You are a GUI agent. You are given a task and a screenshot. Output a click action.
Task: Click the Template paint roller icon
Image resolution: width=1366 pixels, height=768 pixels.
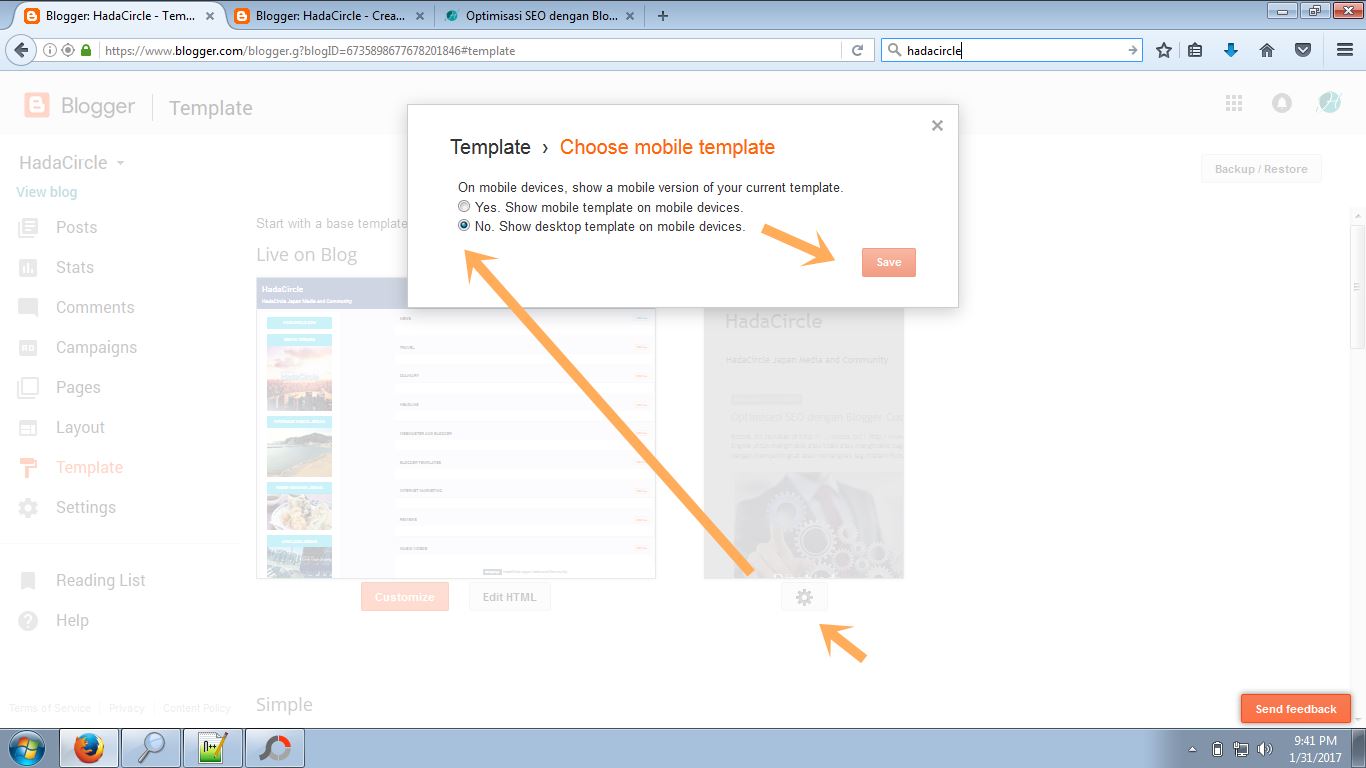coord(28,467)
